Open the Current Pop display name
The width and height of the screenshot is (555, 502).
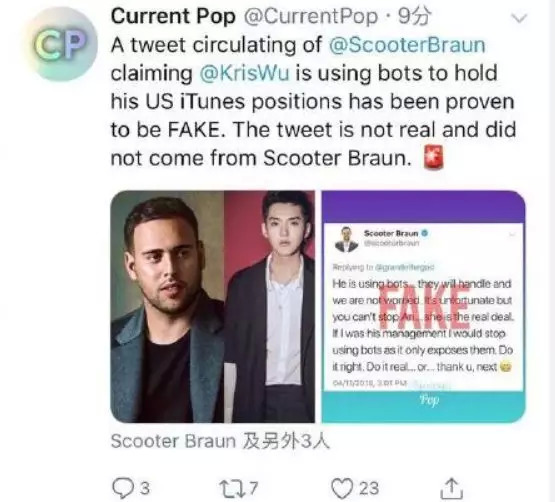(173, 17)
